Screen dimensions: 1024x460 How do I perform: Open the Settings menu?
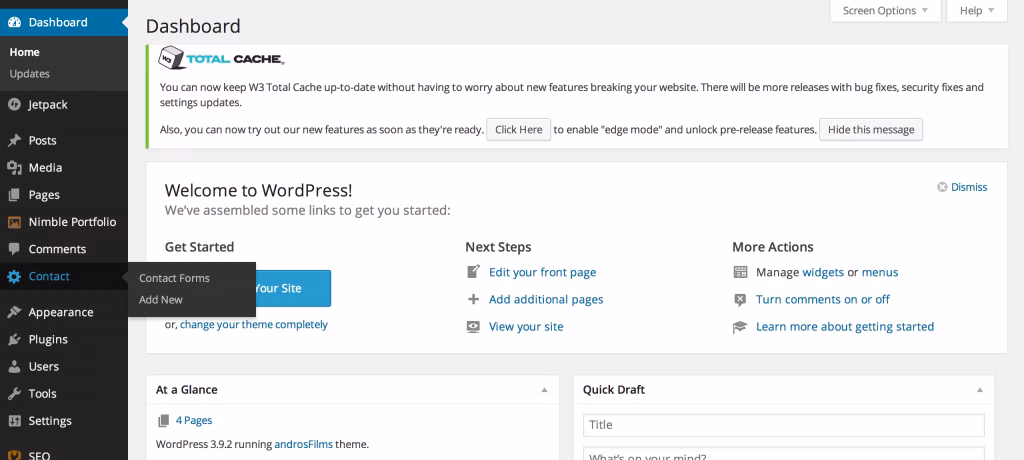pos(64,421)
